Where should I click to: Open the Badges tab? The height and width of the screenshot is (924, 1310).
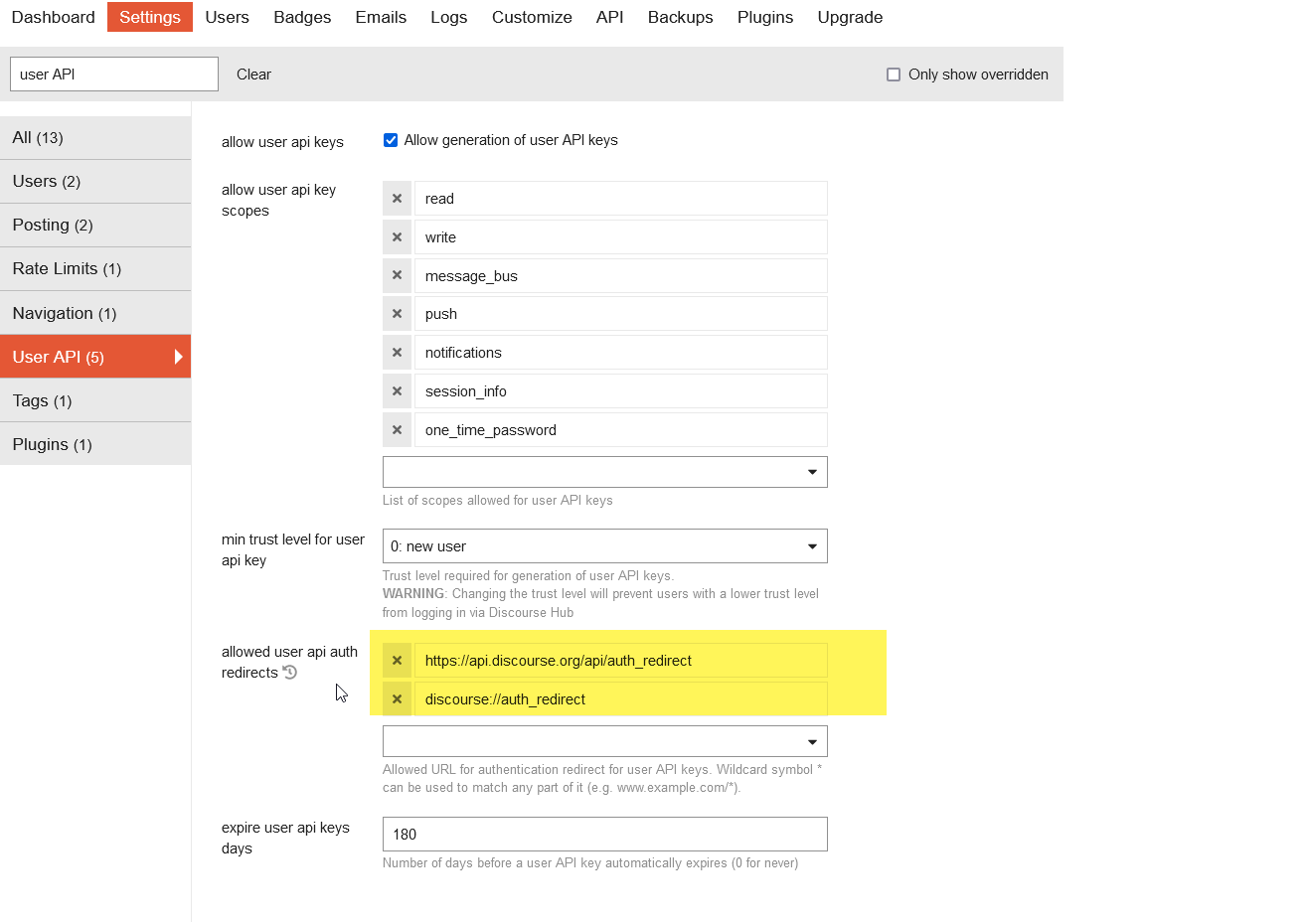tap(302, 17)
